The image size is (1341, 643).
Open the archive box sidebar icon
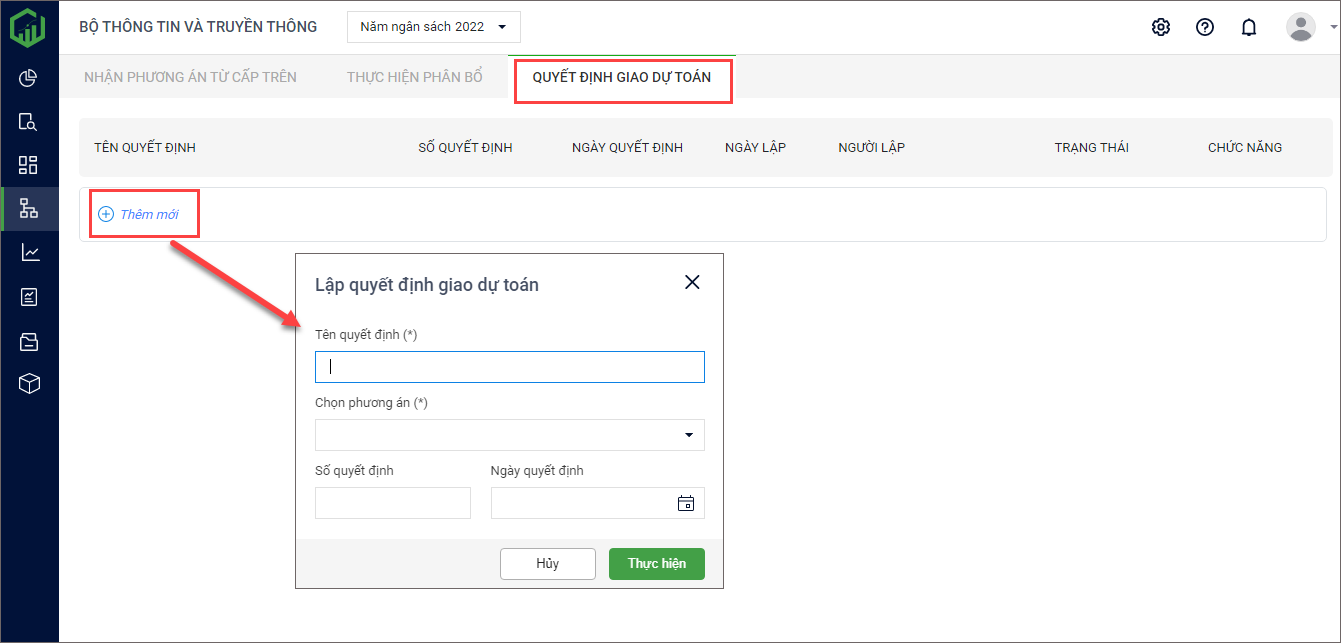(x=28, y=342)
